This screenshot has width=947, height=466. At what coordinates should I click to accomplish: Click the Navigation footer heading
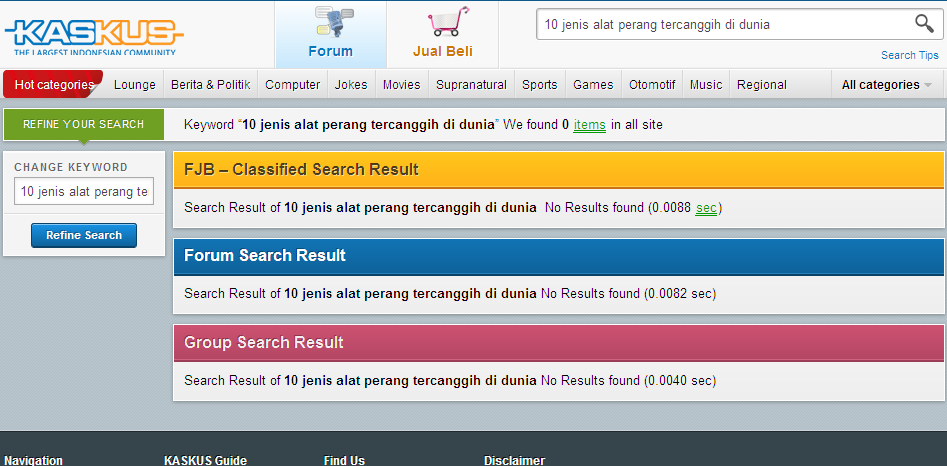click(x=33, y=461)
